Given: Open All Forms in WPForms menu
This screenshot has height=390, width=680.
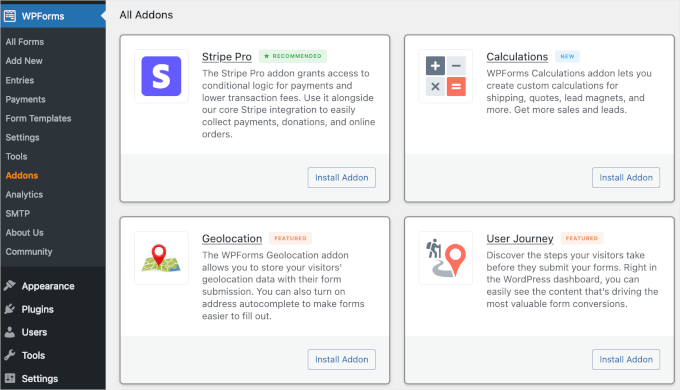Looking at the screenshot, I should [25, 42].
